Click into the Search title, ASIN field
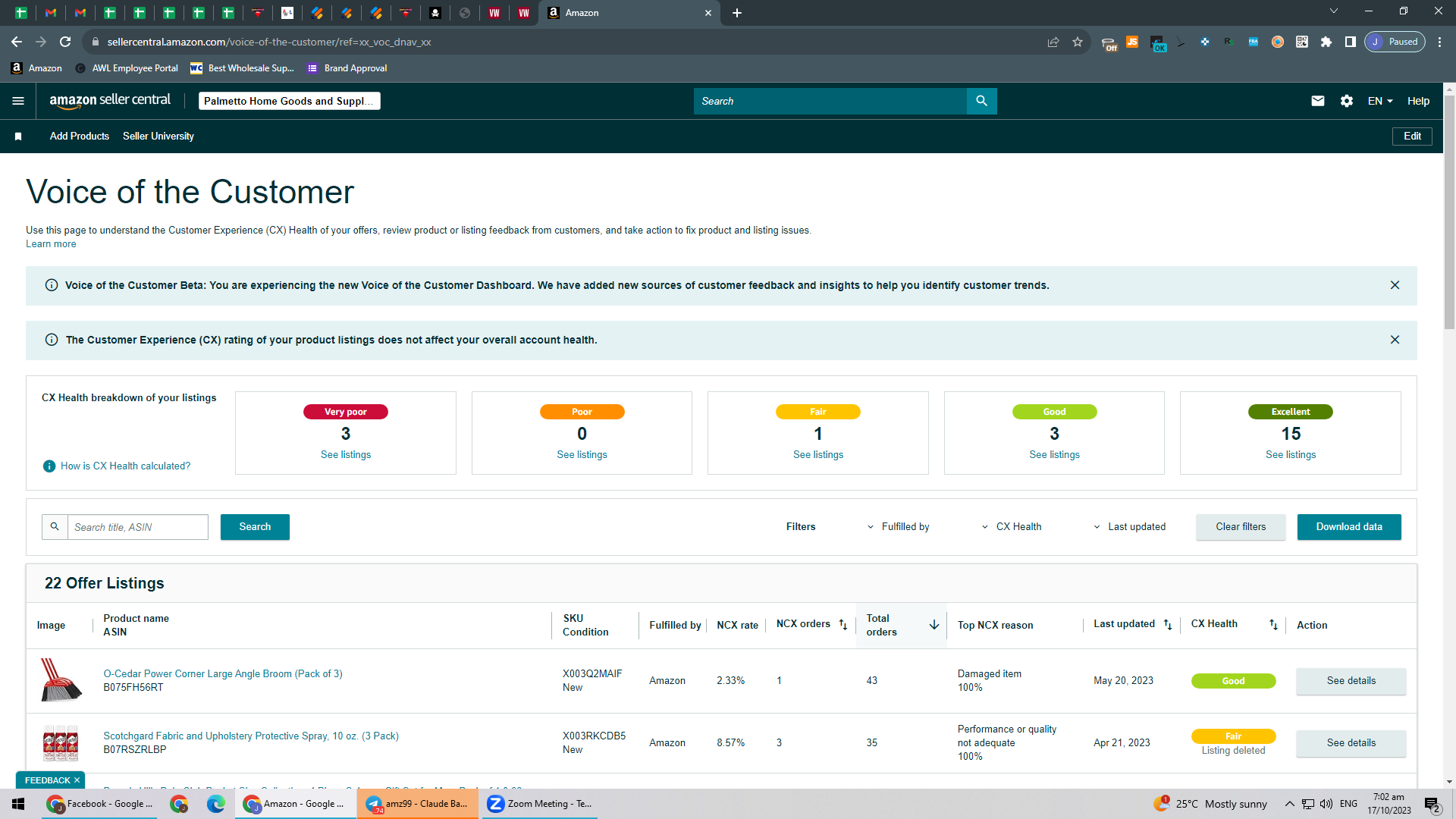1456x819 pixels. point(138,527)
